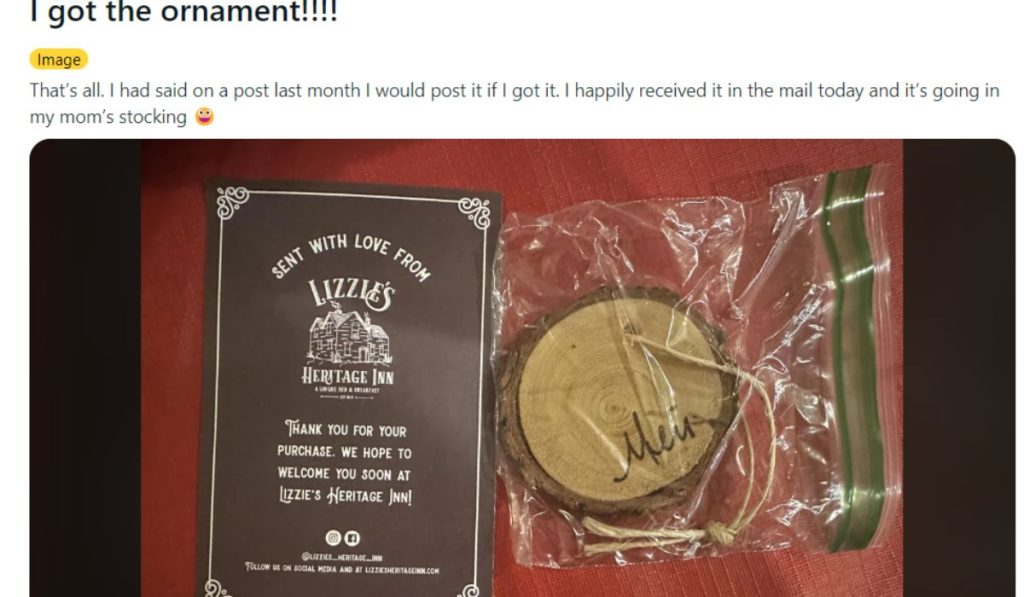Click the post body text starting 'That's all'
Viewport: 1024px width, 597px height.
(514, 103)
